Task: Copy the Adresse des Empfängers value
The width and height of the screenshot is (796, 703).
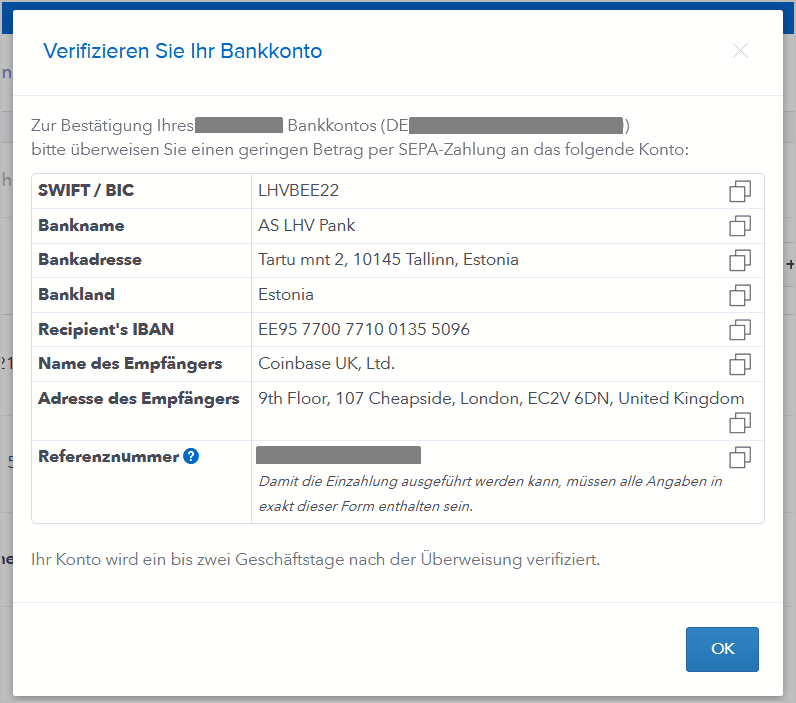Action: (x=740, y=423)
